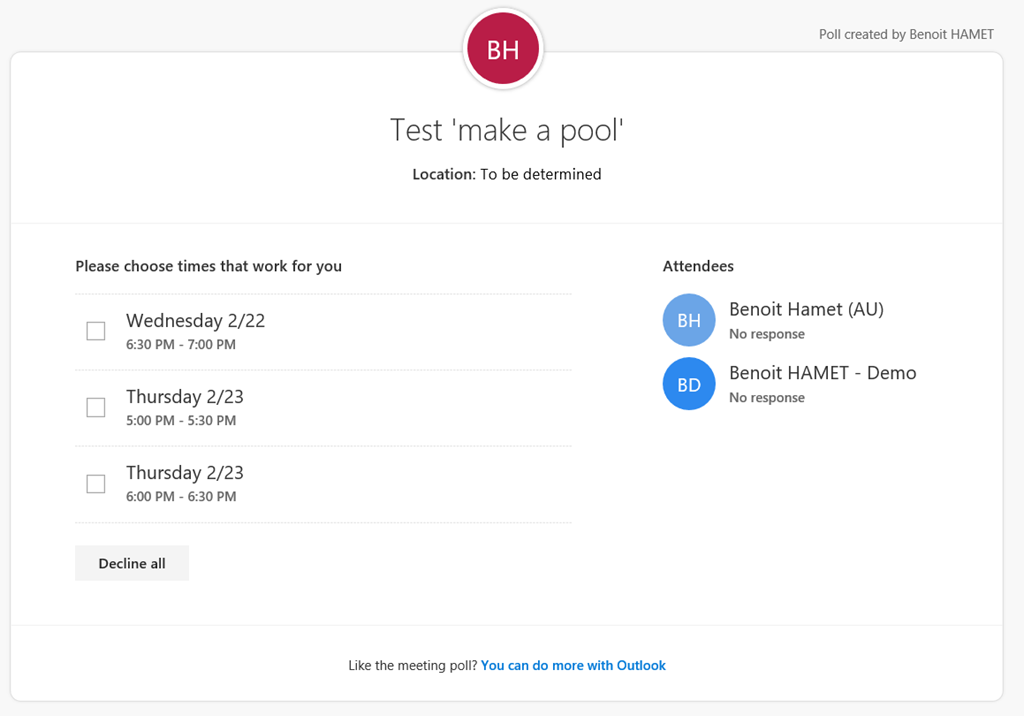Select attendee name Benoit HAMET - Demo
The width and height of the screenshot is (1024, 716).
[822, 373]
